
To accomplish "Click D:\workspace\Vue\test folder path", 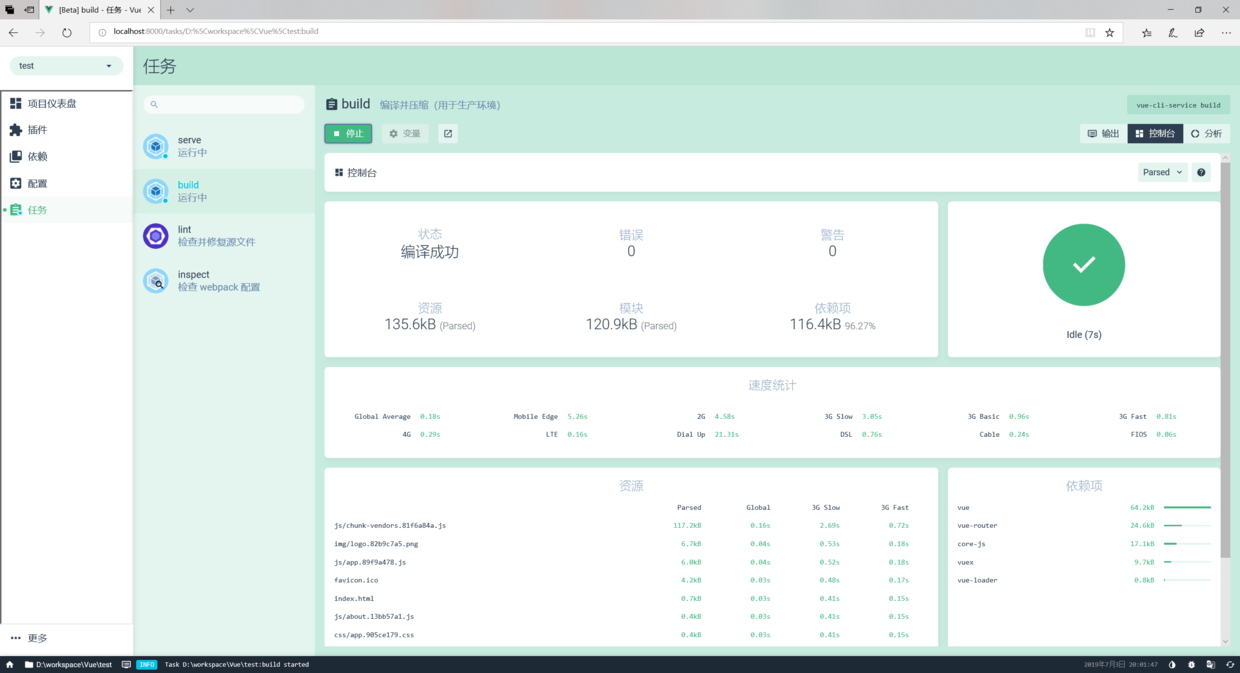I will point(68,664).
